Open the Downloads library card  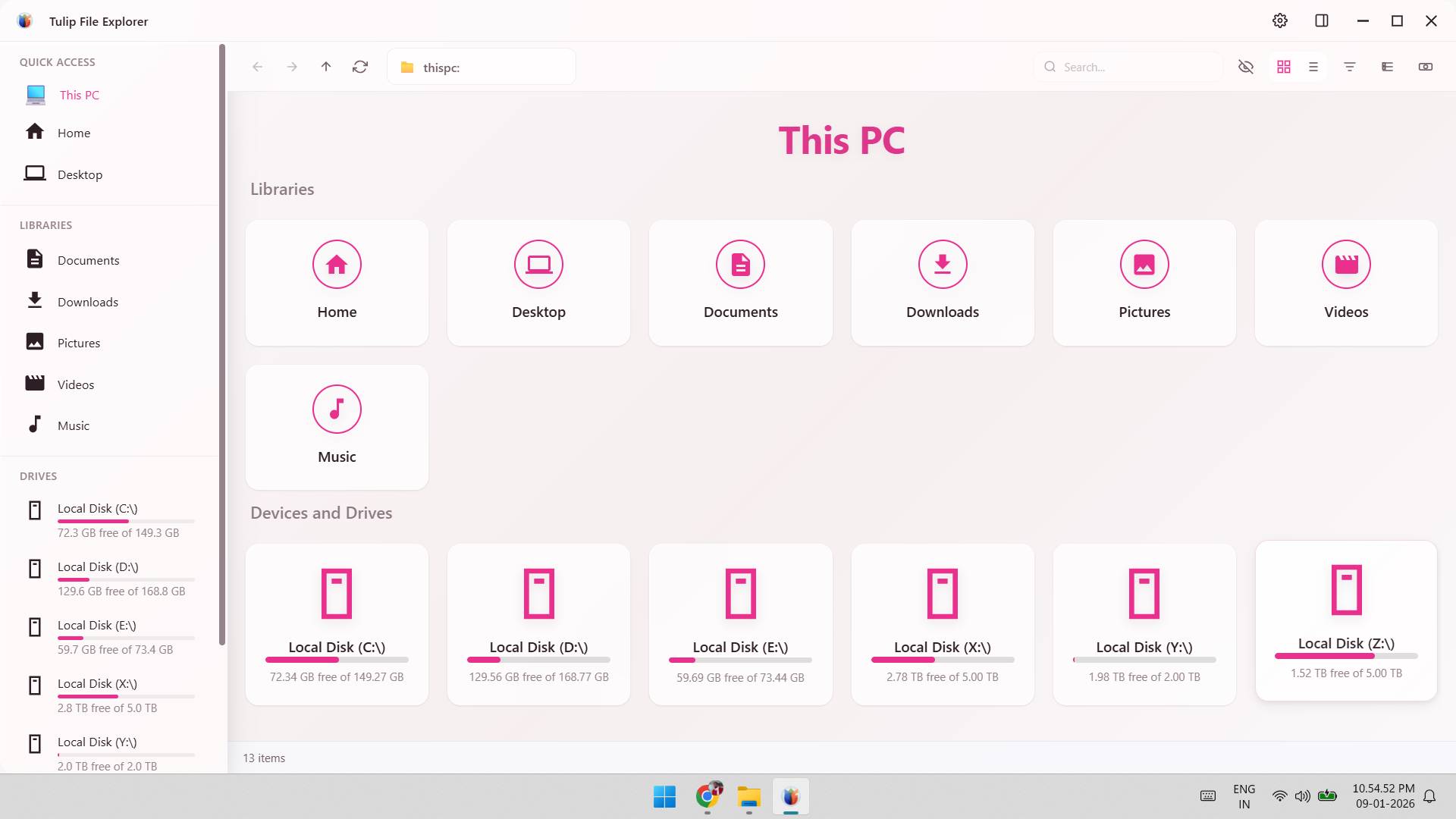tap(942, 283)
